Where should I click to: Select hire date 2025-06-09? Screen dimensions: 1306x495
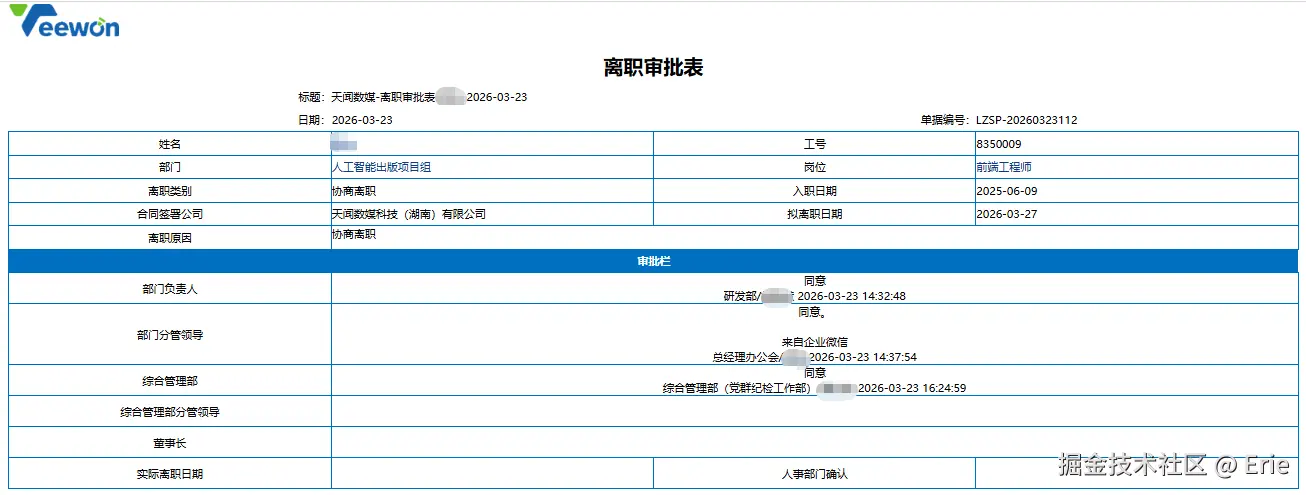(1006, 191)
